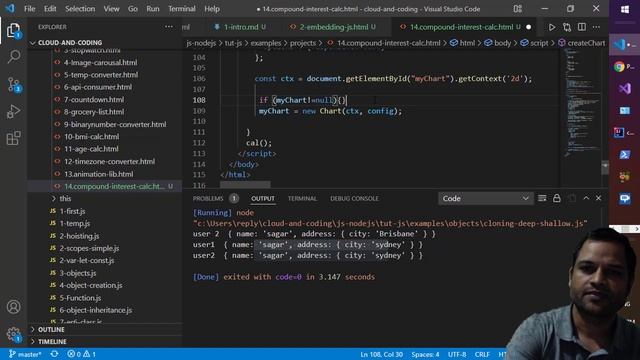This screenshot has width=640, height=360.
Task: Click 'script' in the breadcrumb
Action: click(539, 43)
